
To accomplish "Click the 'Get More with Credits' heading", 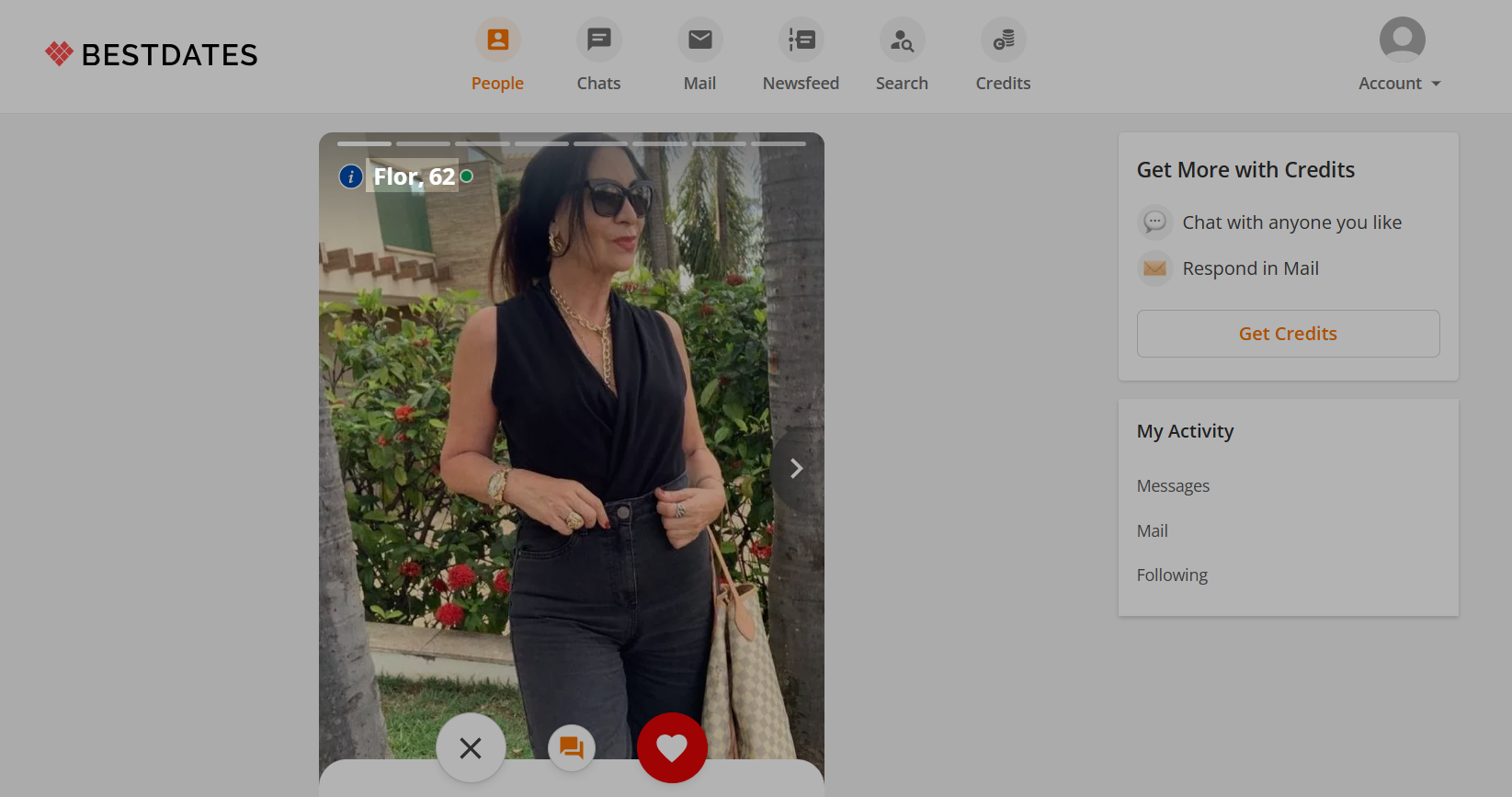I will (1245, 170).
